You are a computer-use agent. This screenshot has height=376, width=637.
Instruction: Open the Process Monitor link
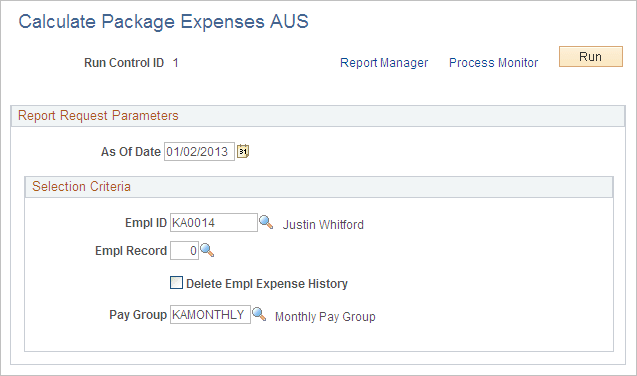pyautogui.click(x=493, y=63)
